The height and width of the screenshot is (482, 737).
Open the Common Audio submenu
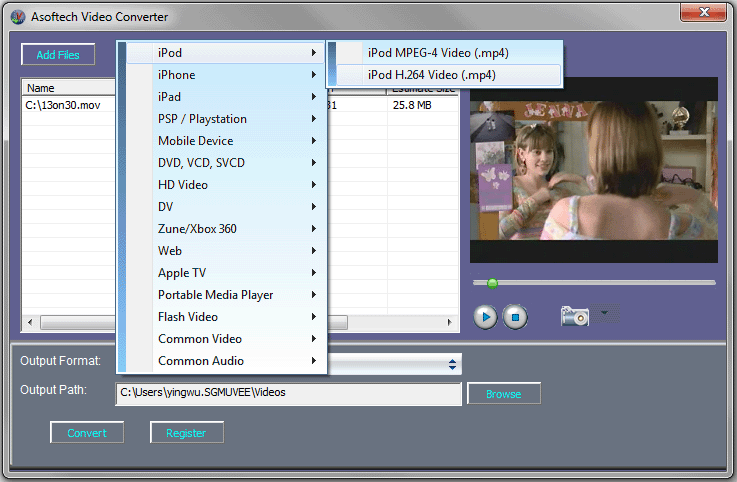225,361
